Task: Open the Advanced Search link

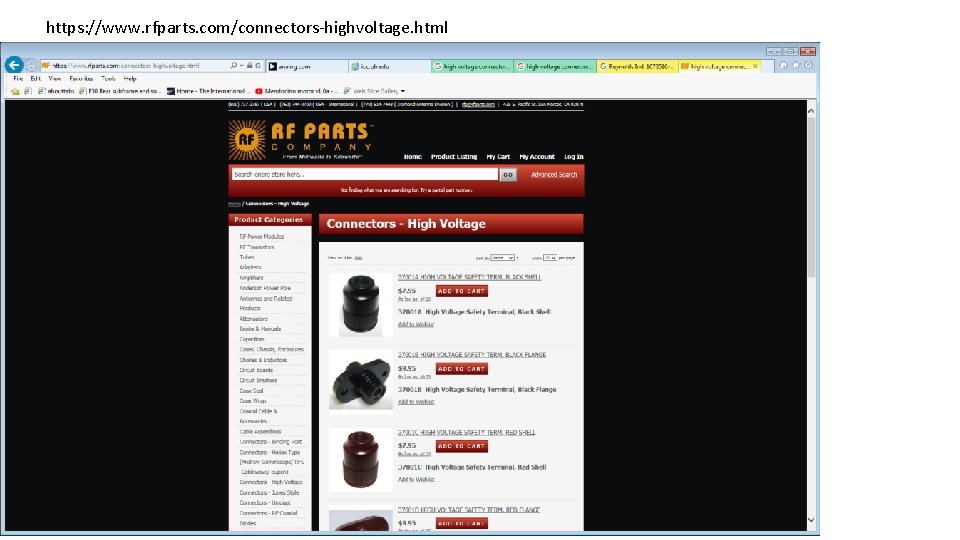Action: [x=554, y=174]
